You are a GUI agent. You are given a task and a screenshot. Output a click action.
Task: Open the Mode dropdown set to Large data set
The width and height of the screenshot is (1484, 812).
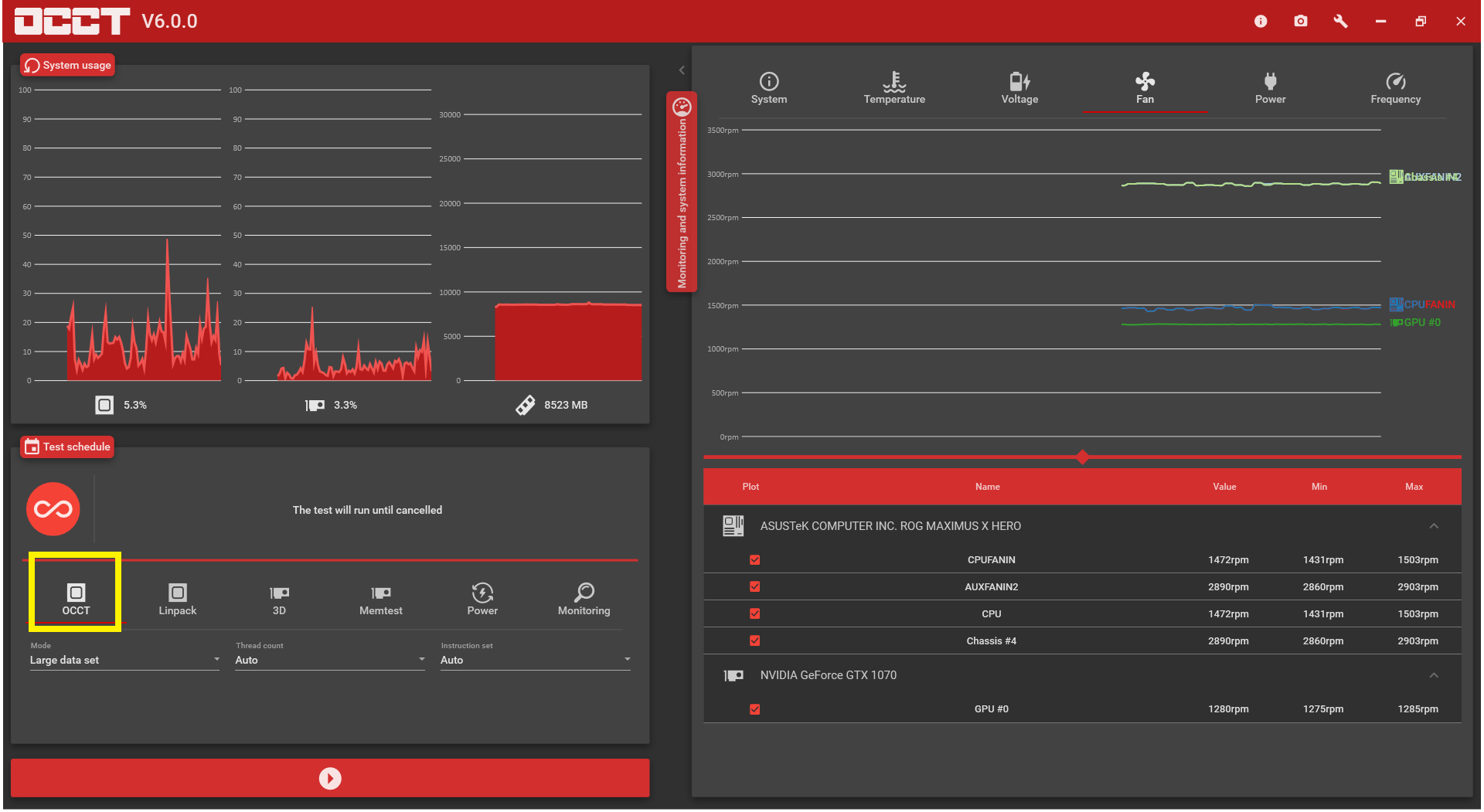point(124,660)
